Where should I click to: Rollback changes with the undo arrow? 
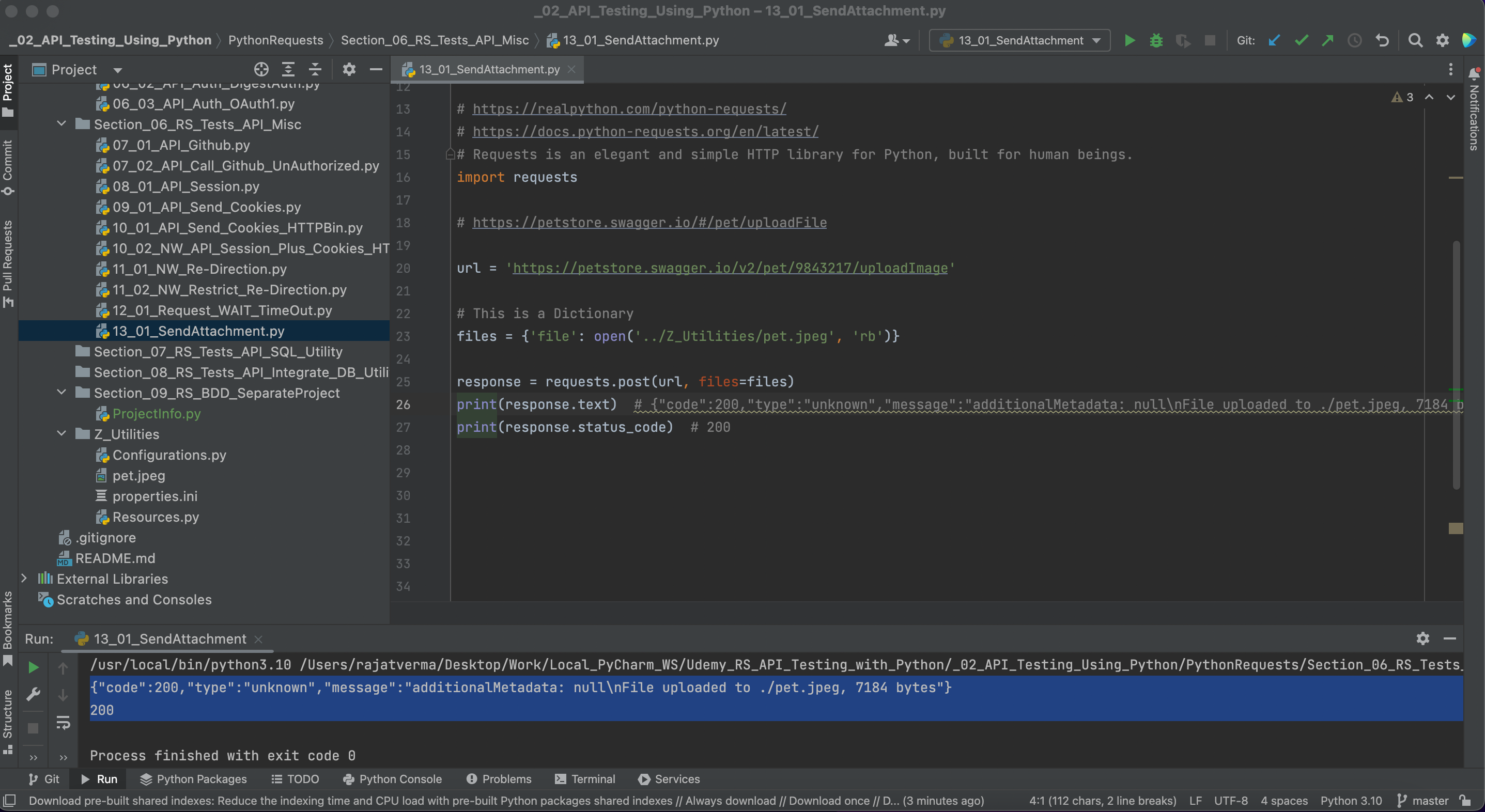(x=1382, y=40)
